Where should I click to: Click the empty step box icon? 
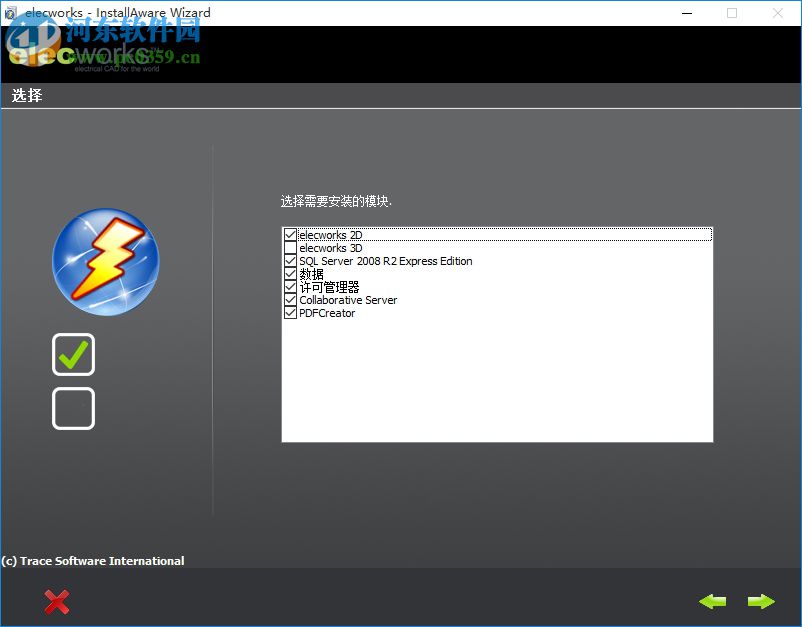[x=73, y=408]
